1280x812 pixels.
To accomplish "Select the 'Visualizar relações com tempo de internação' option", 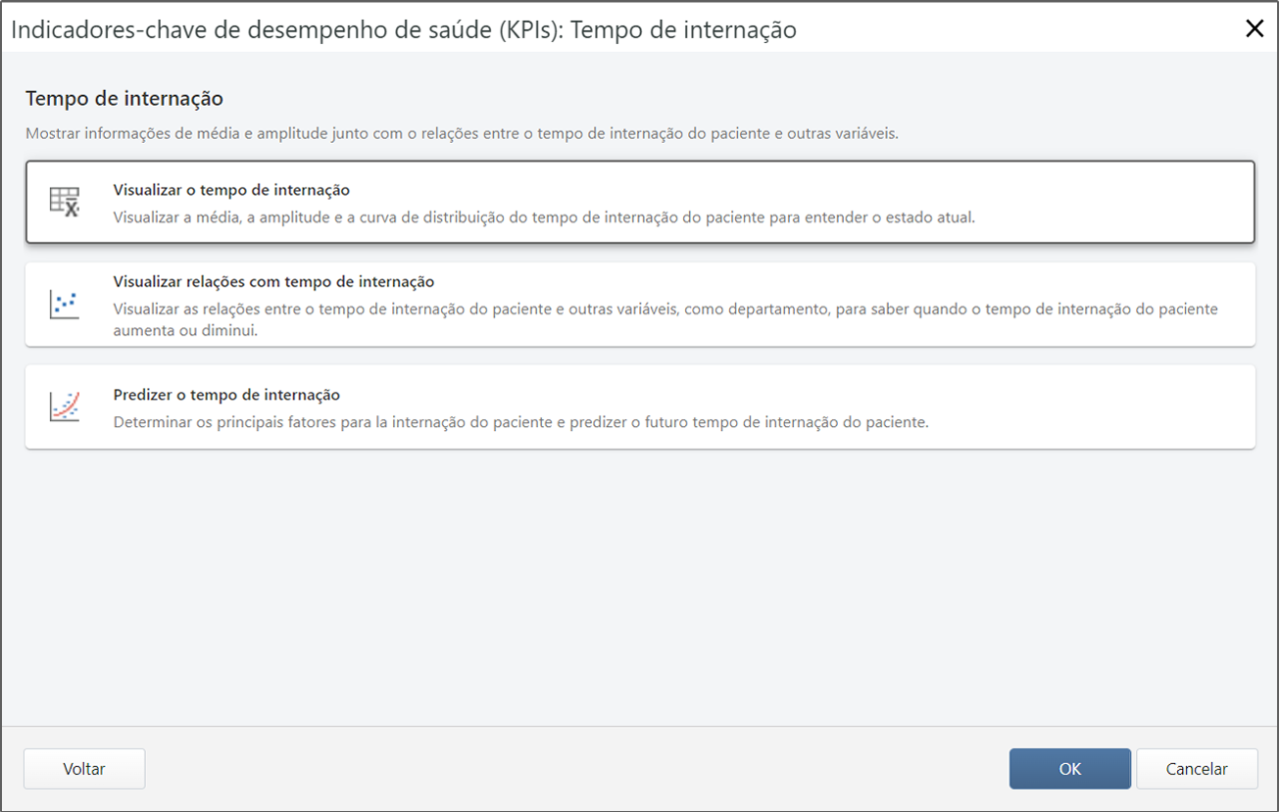I will pyautogui.click(x=640, y=305).
